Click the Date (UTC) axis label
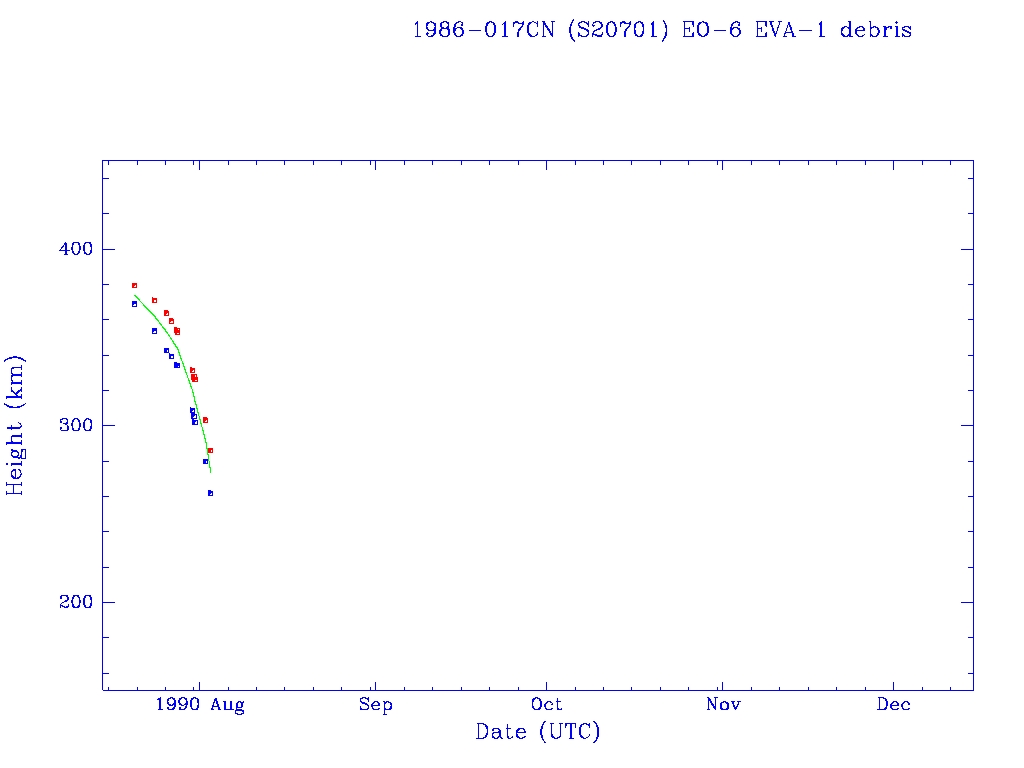Screen dimensions: 1024x768 538,732
